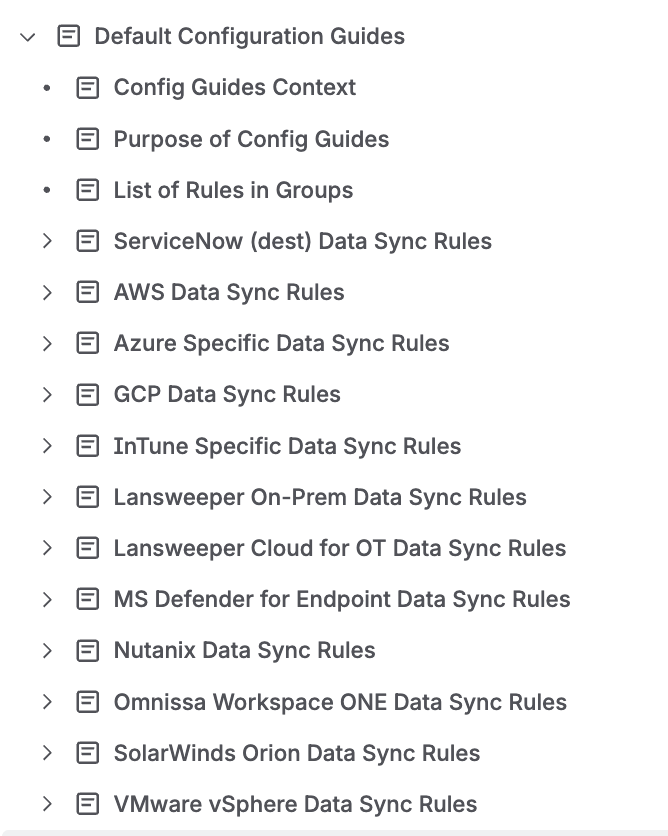
Task: Open MS Defender for Endpoint Data Sync Rules
Action: click(x=341, y=599)
